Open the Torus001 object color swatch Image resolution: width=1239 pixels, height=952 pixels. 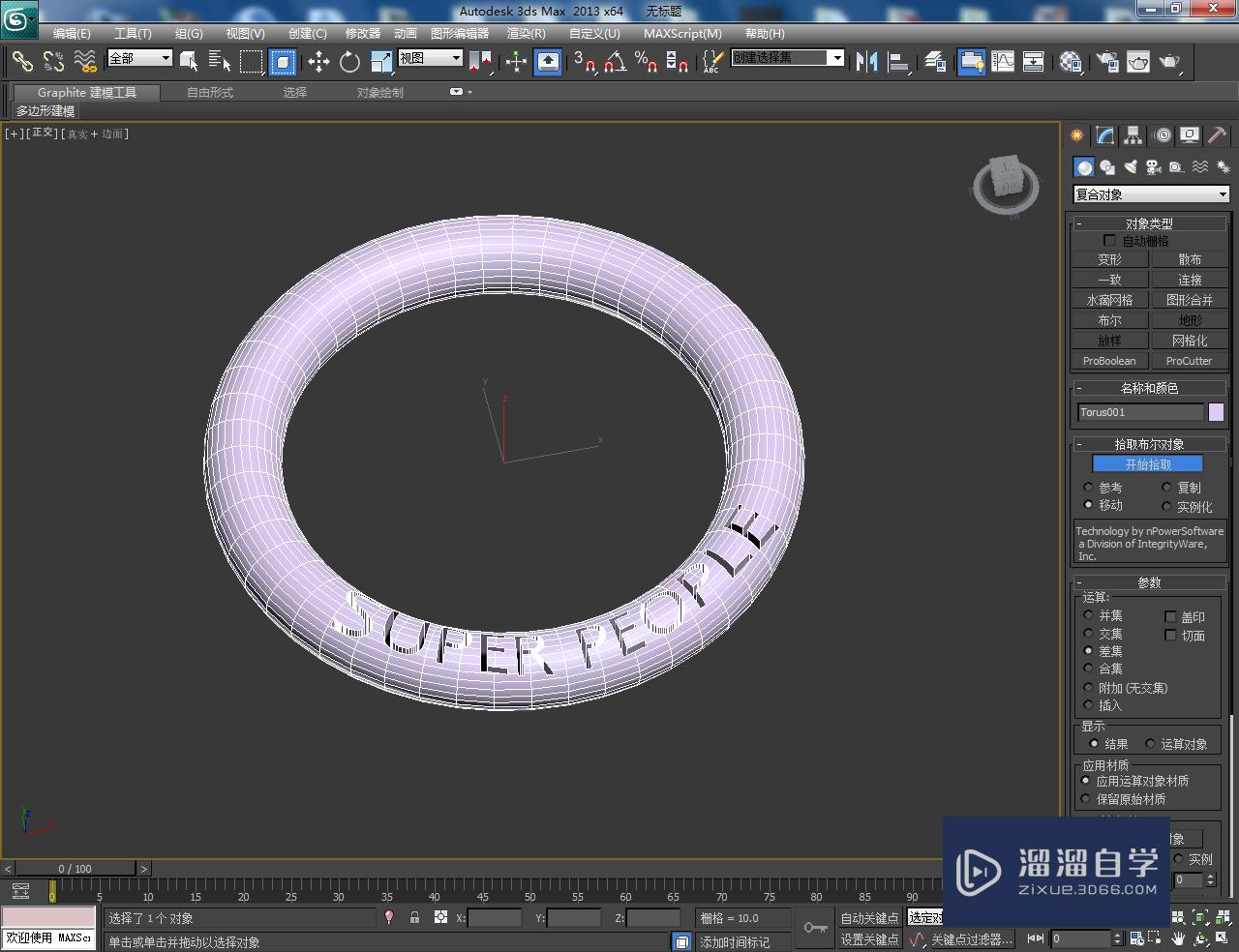(x=1216, y=412)
